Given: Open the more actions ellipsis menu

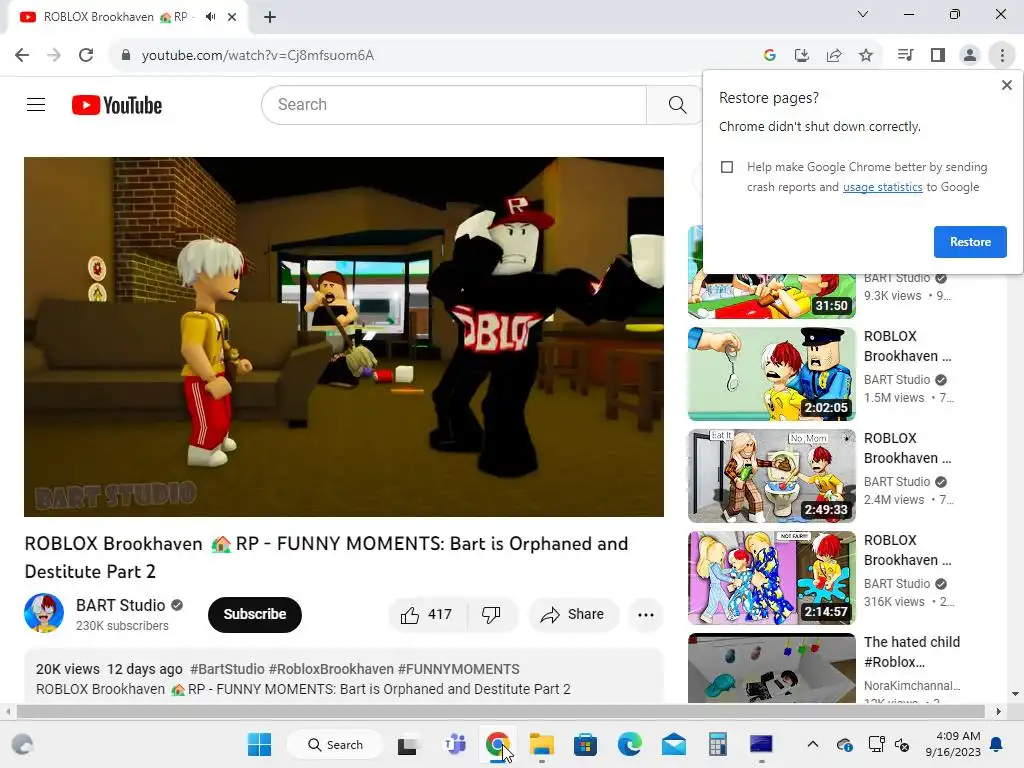Looking at the screenshot, I should pos(645,615).
